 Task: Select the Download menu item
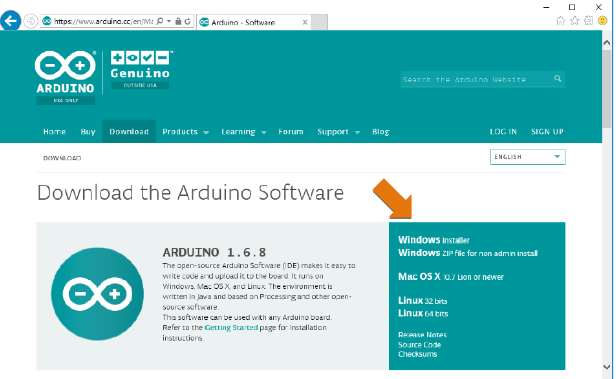tap(129, 132)
